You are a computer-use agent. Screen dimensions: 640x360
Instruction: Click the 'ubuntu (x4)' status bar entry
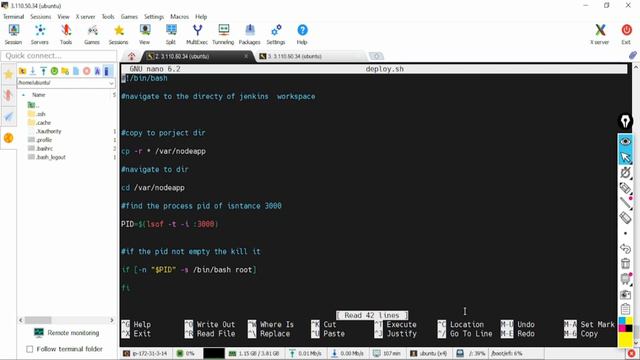pos(429,353)
